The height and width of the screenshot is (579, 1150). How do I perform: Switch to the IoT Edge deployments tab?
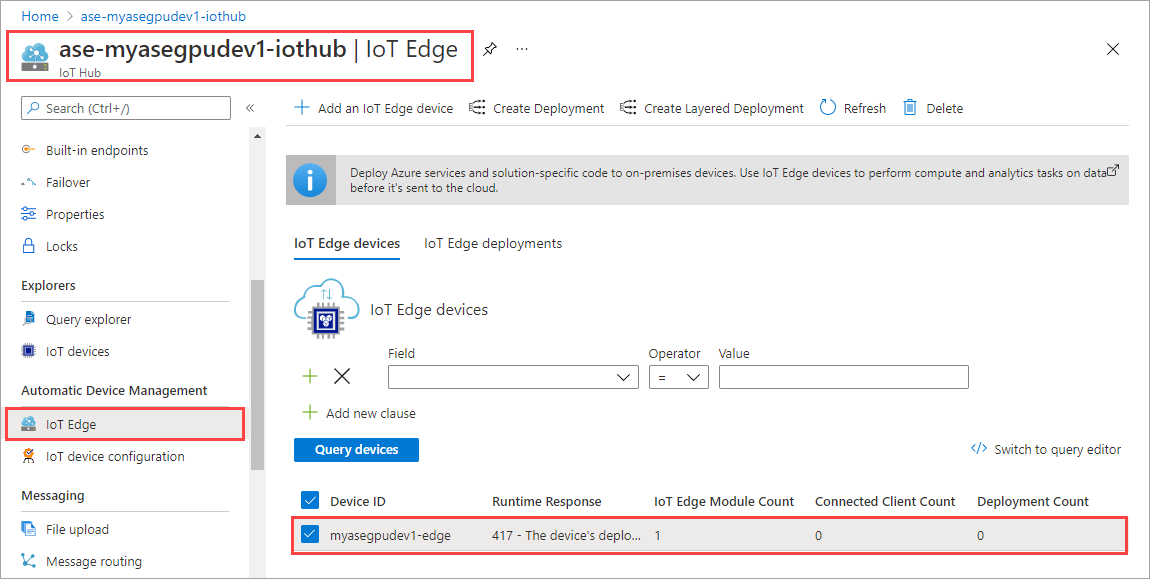(492, 243)
